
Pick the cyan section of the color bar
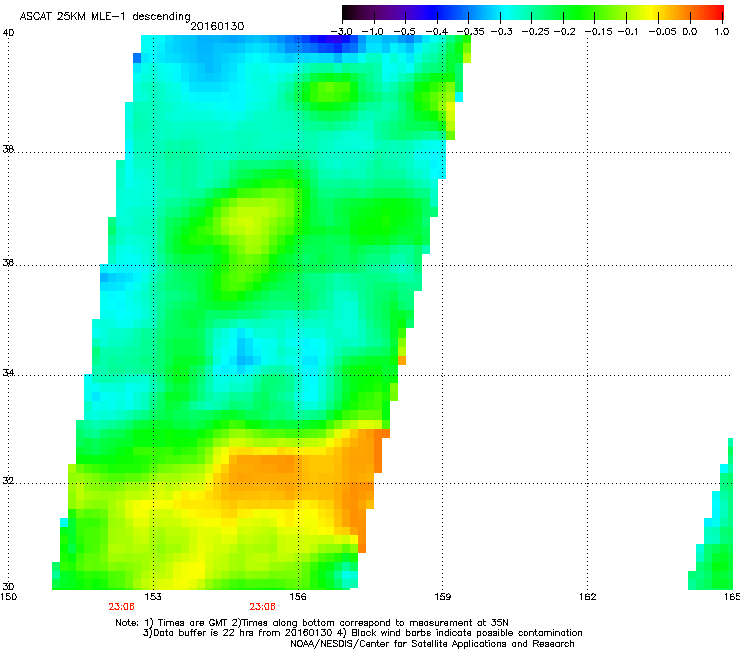coord(505,13)
